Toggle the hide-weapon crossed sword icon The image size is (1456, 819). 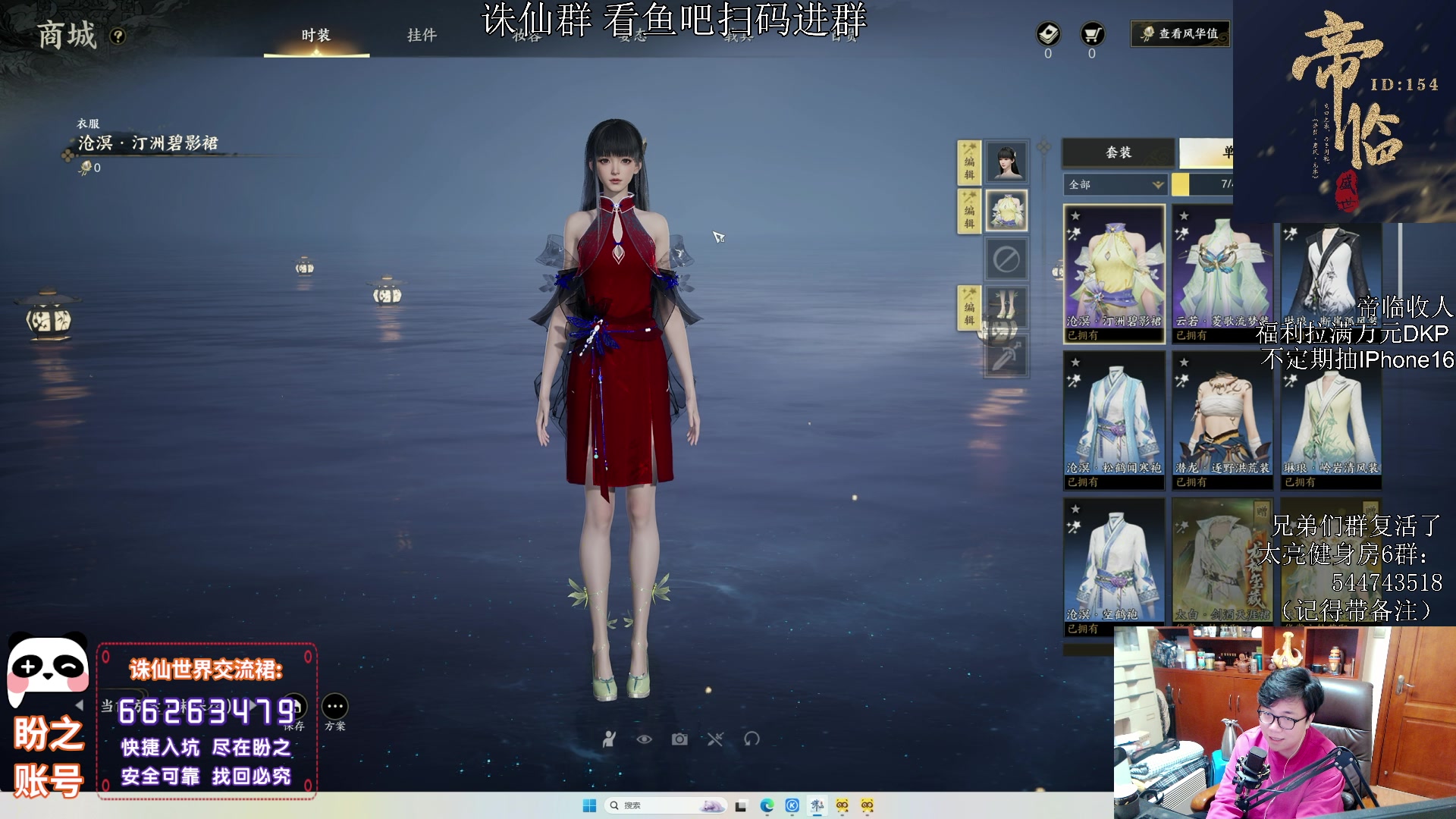(x=715, y=739)
